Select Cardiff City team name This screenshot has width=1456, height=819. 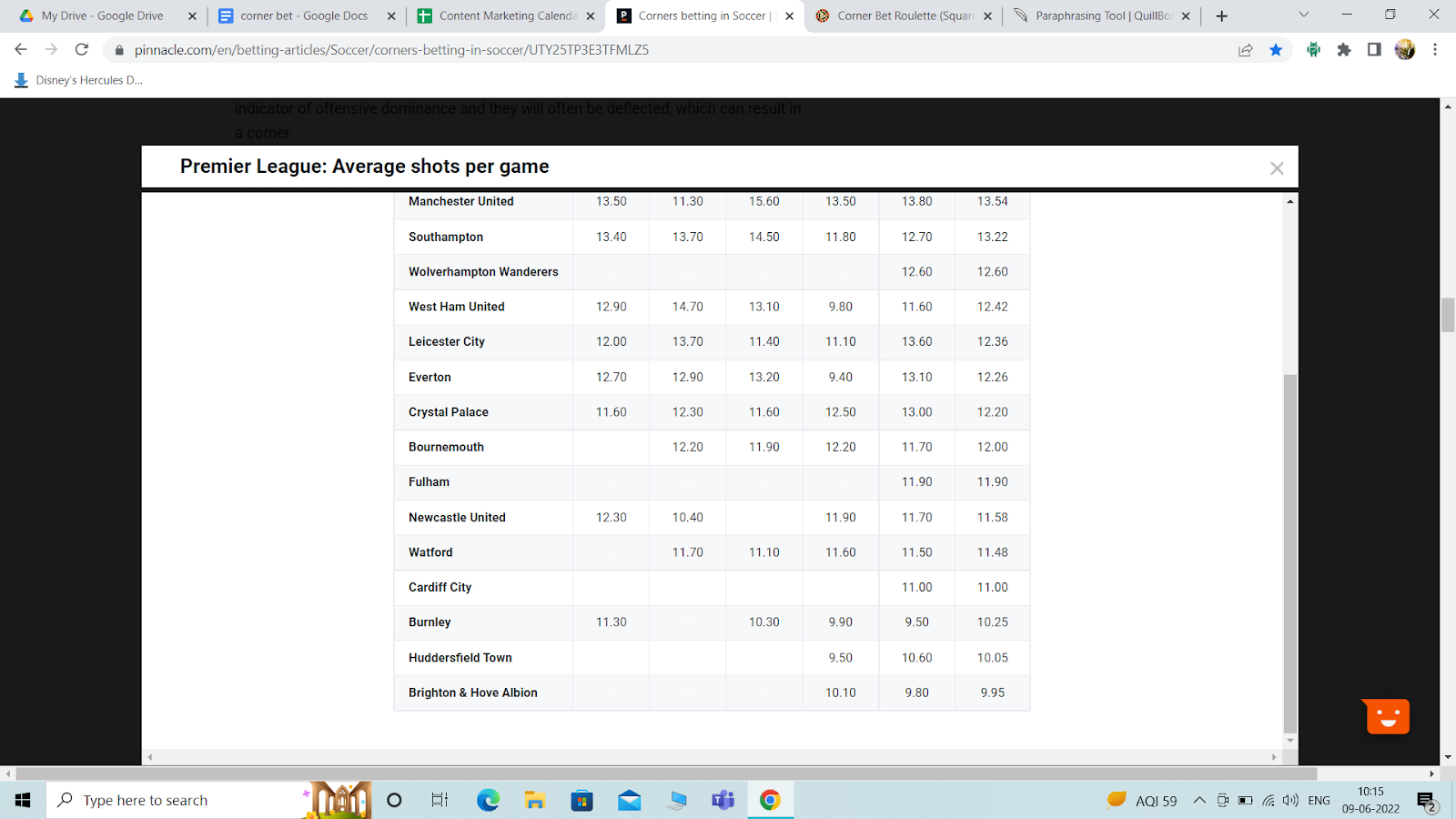point(440,587)
